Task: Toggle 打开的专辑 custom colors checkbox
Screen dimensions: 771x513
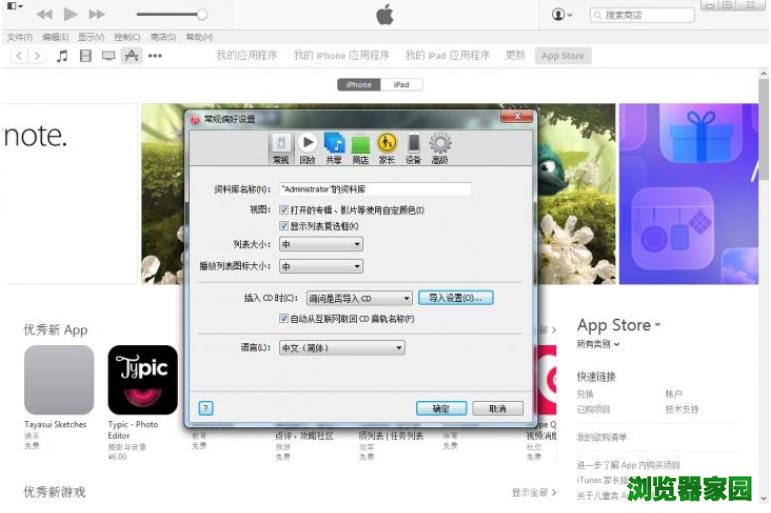Action: (x=283, y=210)
